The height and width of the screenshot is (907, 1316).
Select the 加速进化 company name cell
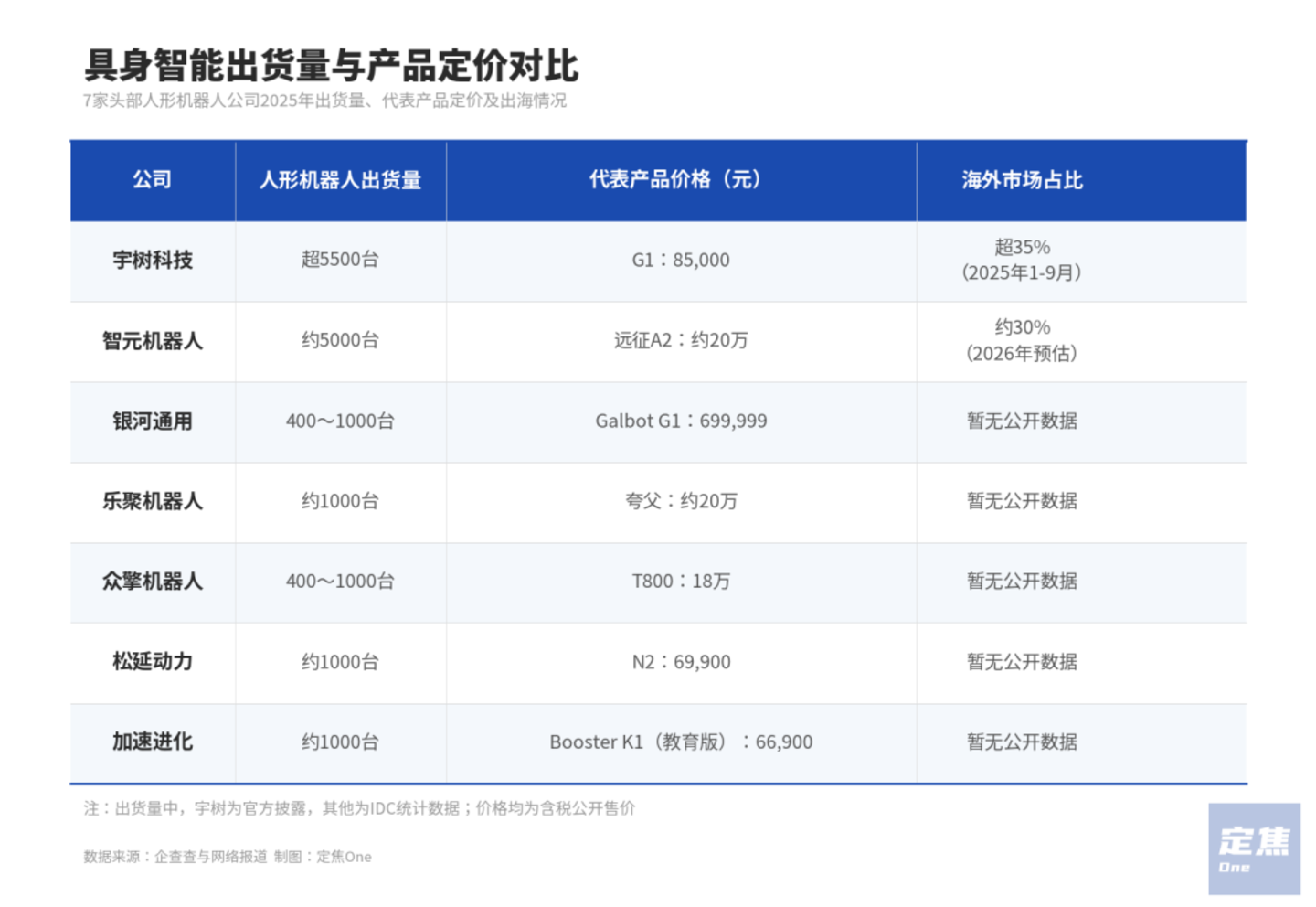[153, 742]
